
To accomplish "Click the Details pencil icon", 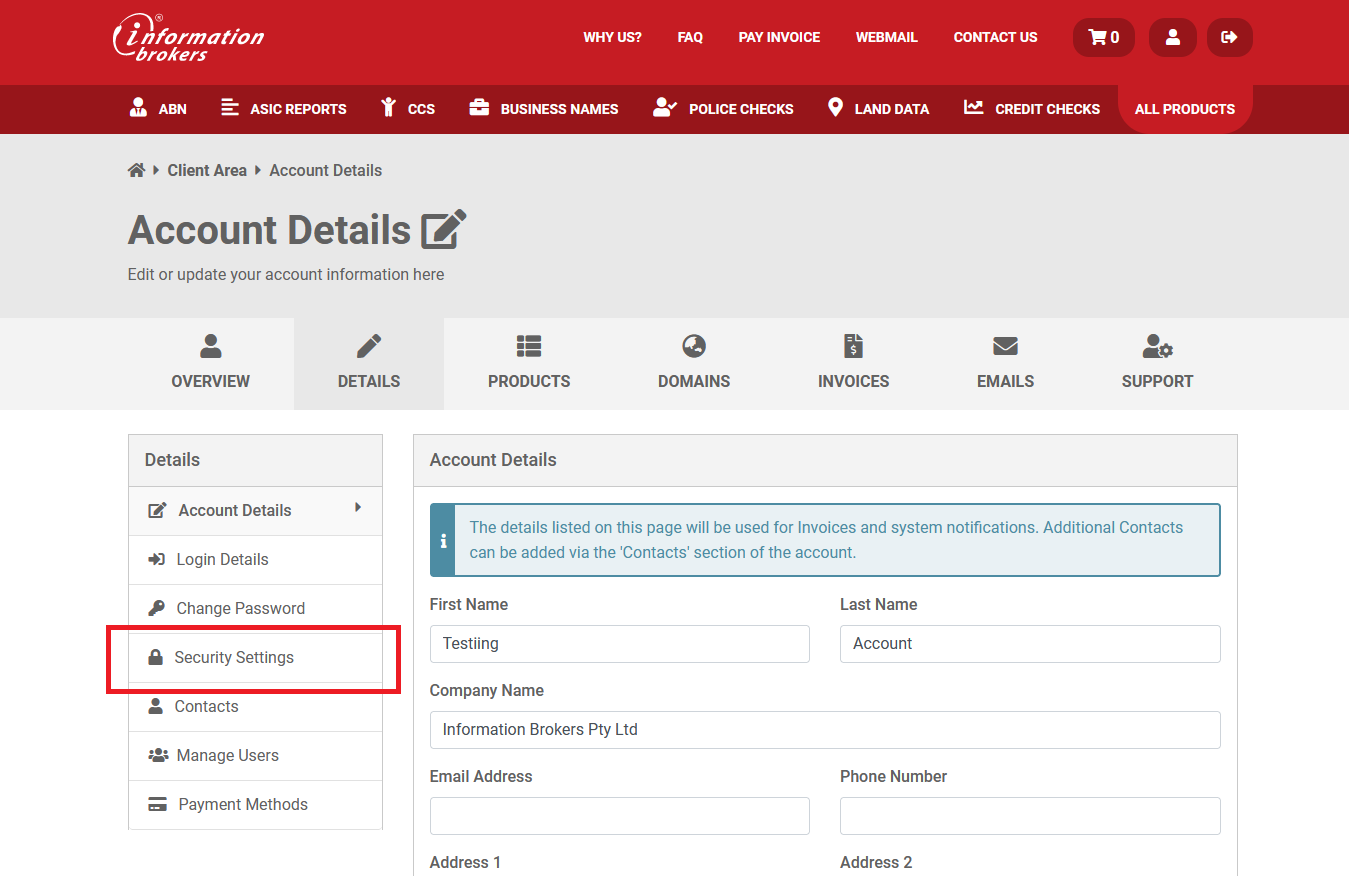I will pyautogui.click(x=369, y=346).
